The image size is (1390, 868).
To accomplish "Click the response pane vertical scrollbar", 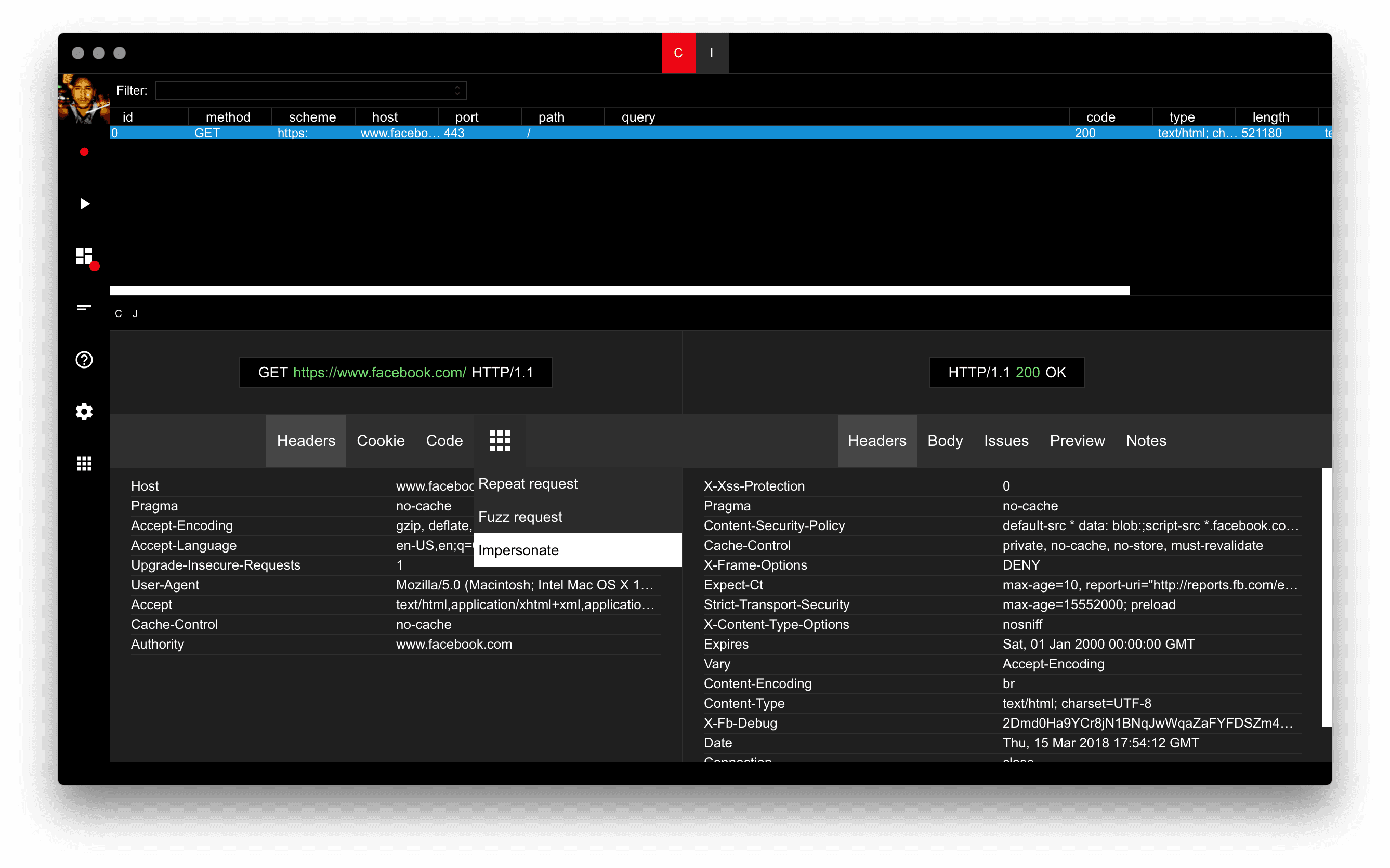I will click(x=1326, y=597).
